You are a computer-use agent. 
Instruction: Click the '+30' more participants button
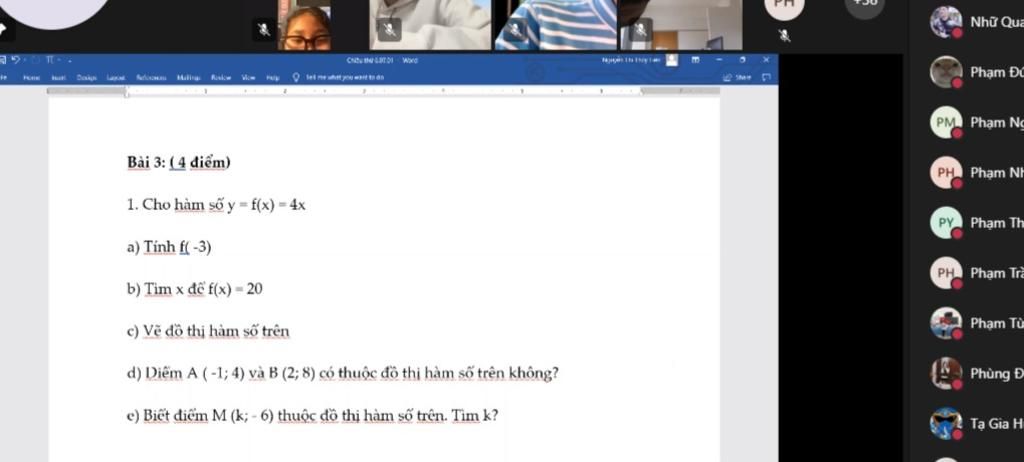tap(865, 7)
